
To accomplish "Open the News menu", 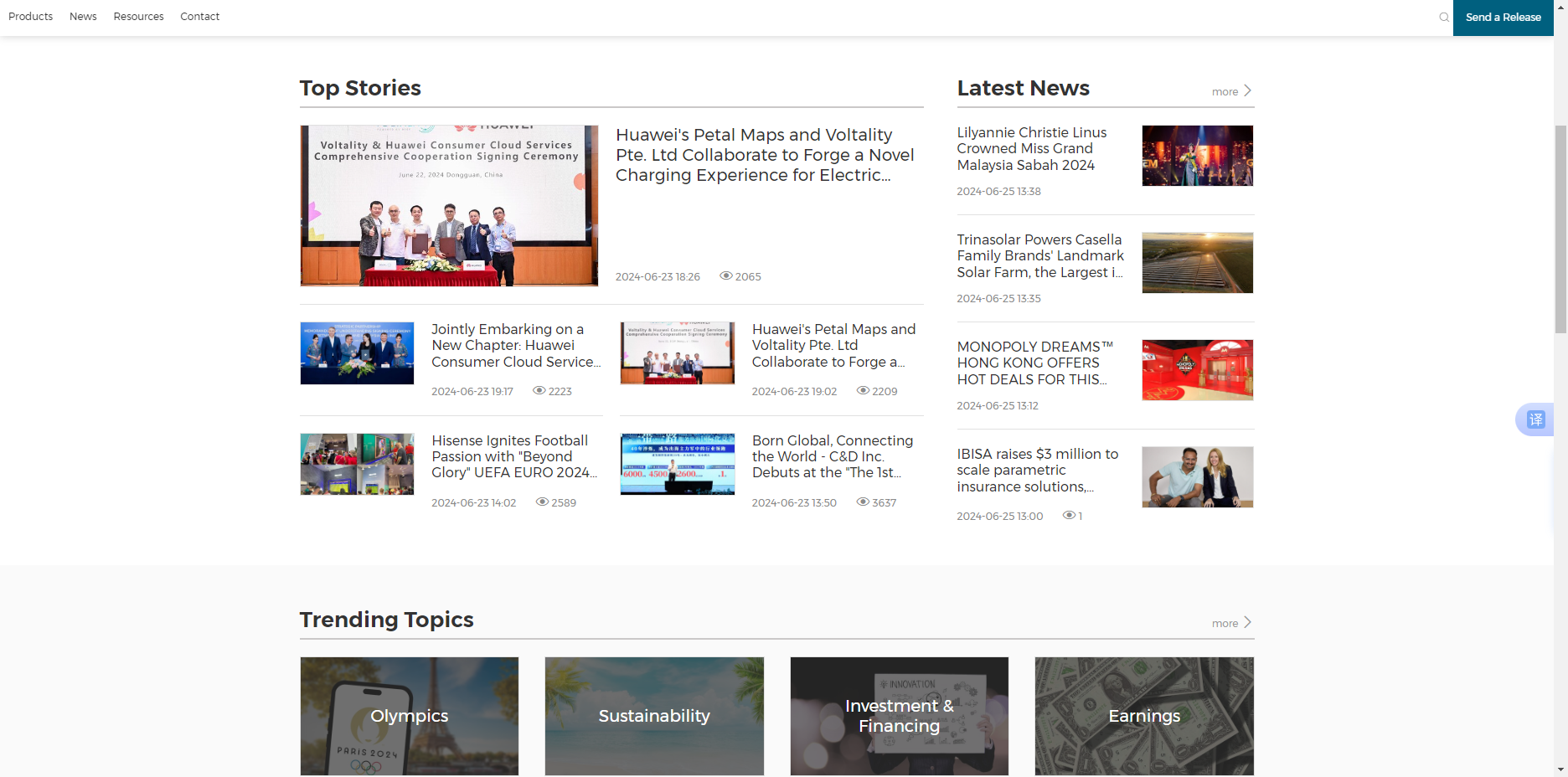I will pyautogui.click(x=83, y=17).
